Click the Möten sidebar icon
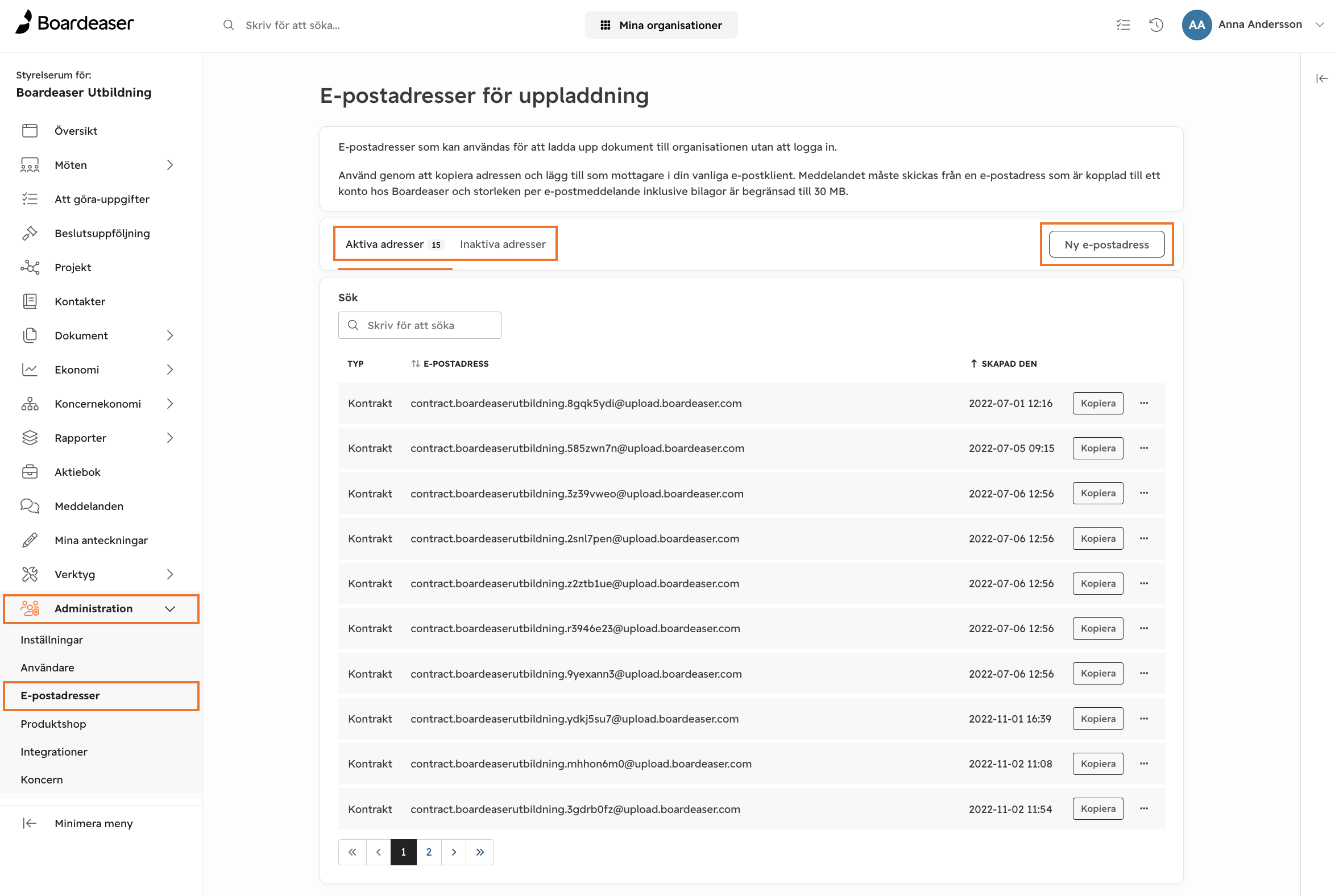1335x896 pixels. click(30, 165)
